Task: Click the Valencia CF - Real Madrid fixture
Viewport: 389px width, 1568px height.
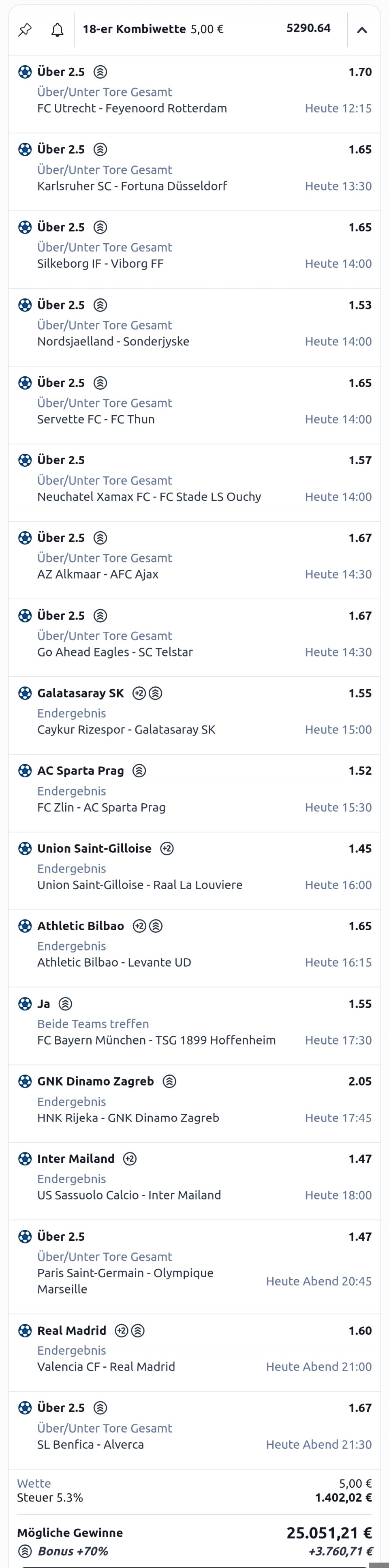Action: coord(106,1366)
